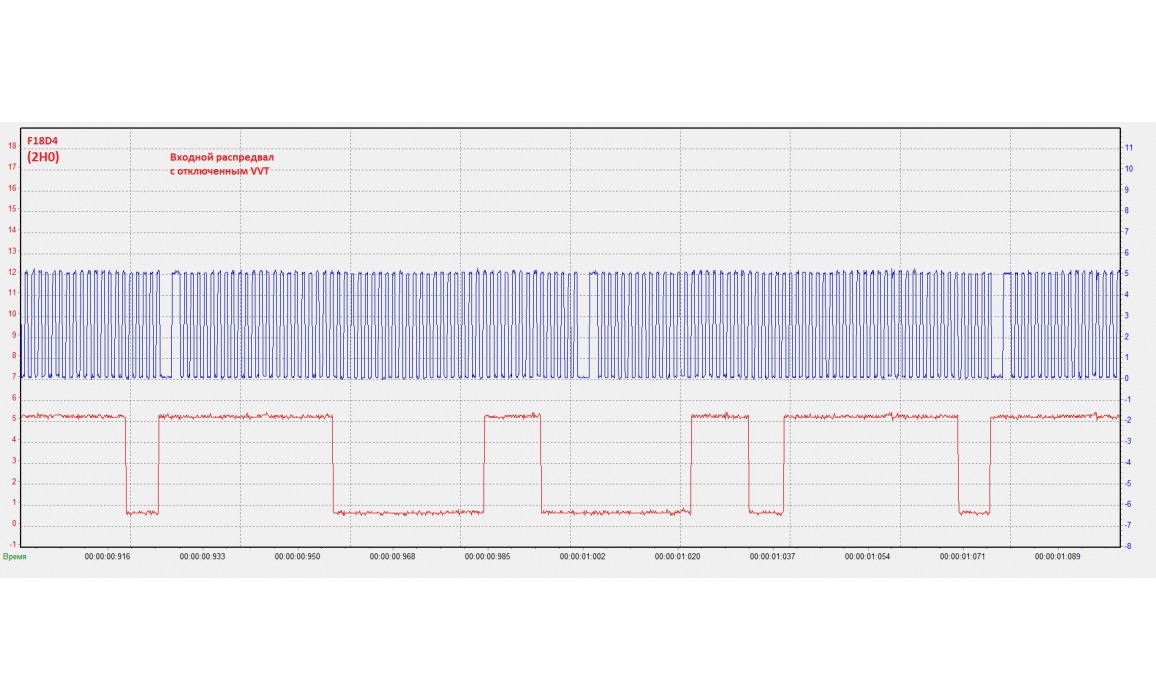
Task: Select the 00:00:00:968 time marker
Action: click(x=392, y=556)
